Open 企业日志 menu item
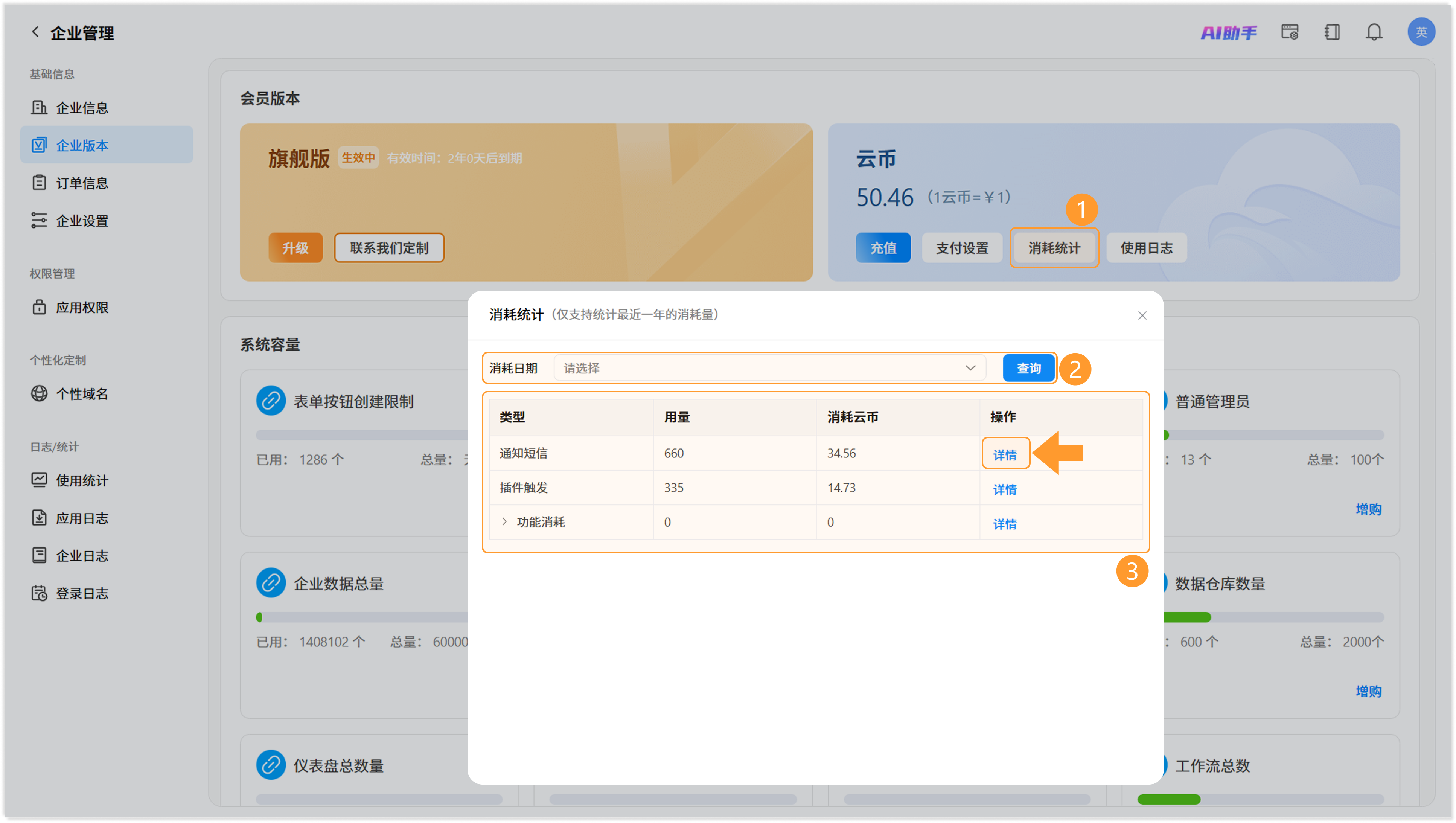This screenshot has height=823, width=1456. [106, 556]
